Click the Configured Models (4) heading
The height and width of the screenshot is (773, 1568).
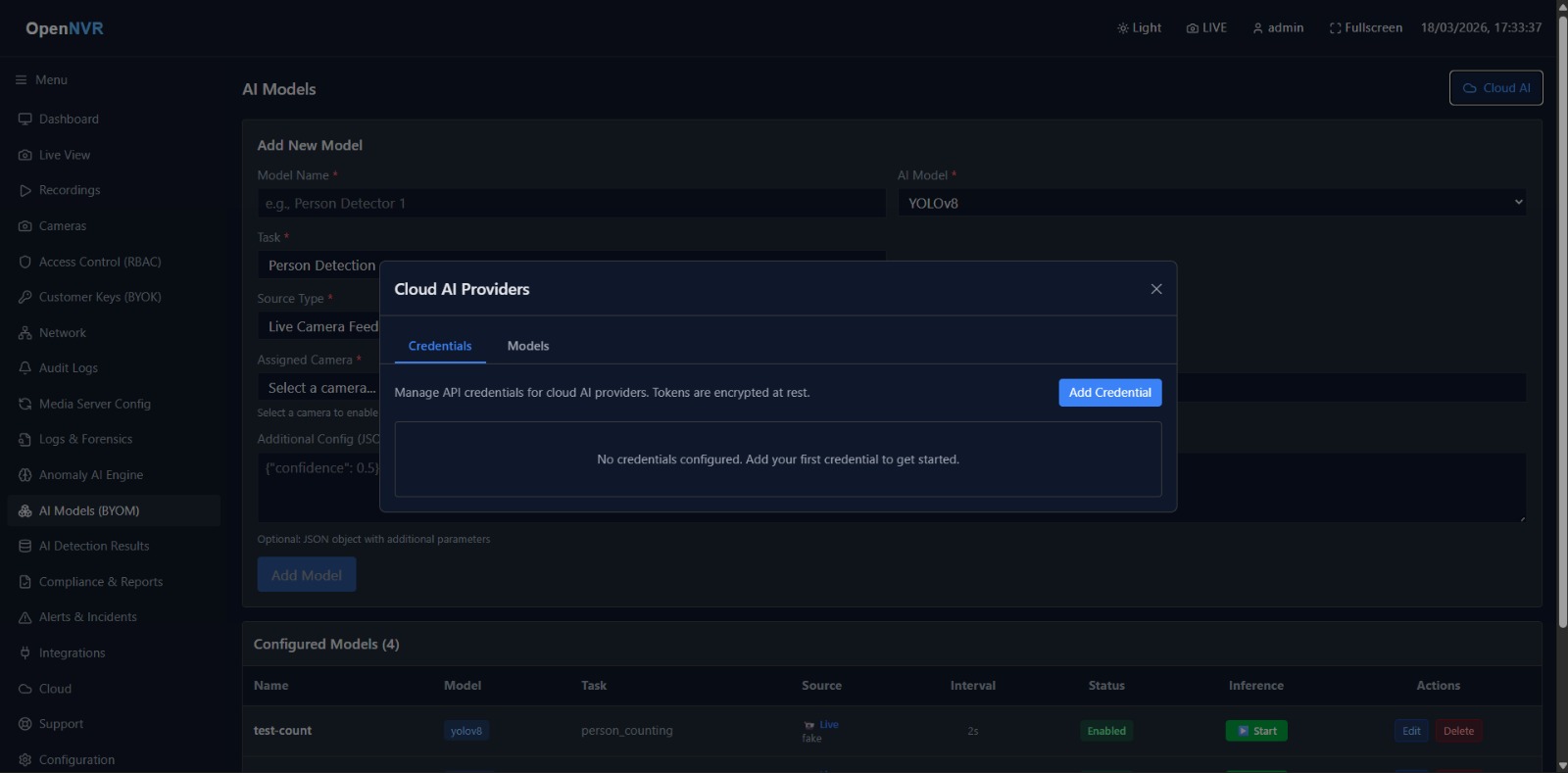[326, 644]
